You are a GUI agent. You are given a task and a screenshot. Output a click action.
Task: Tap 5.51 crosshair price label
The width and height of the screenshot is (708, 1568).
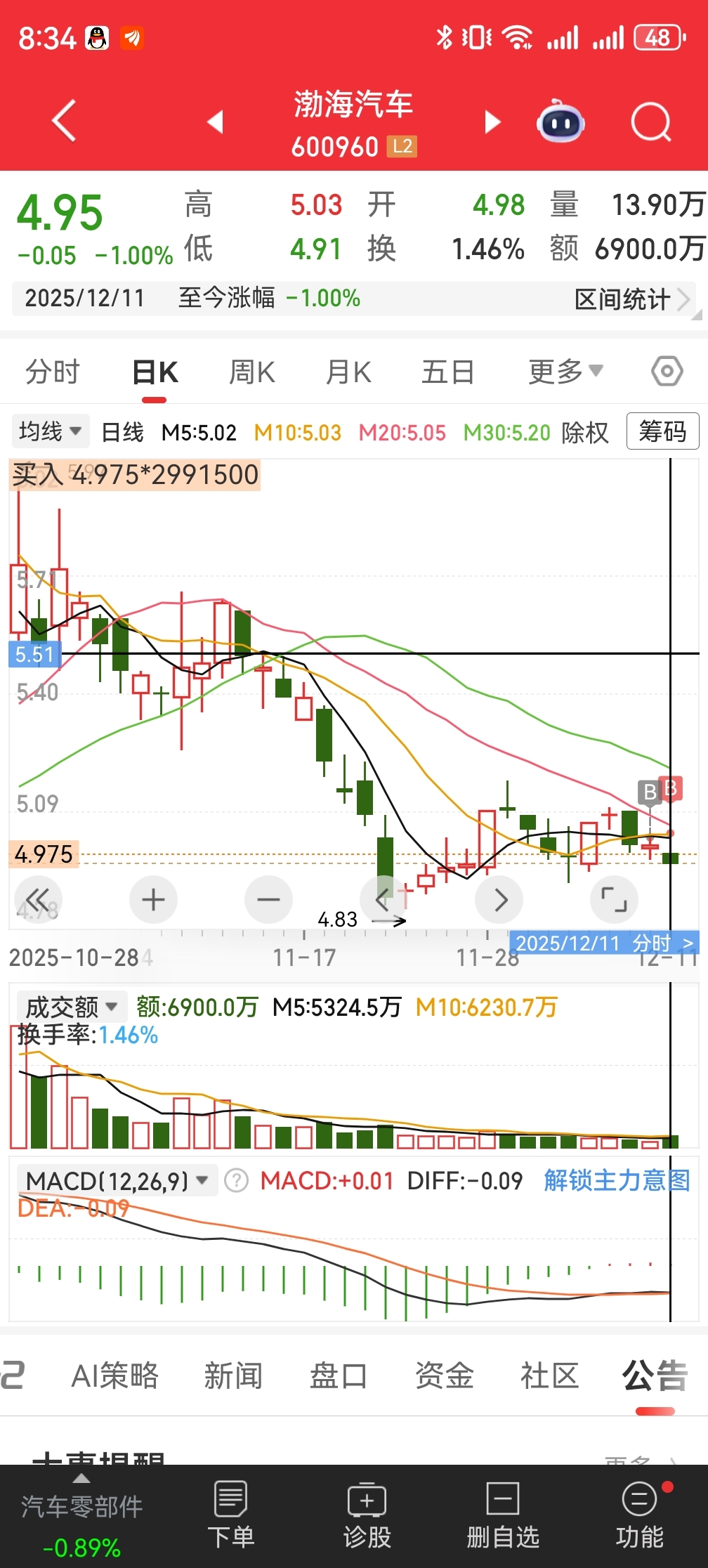(x=34, y=654)
